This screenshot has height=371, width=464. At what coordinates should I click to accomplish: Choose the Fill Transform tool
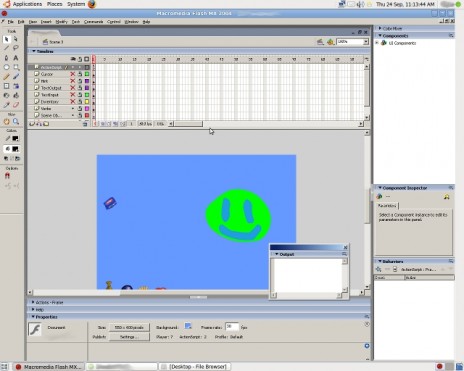click(15, 86)
